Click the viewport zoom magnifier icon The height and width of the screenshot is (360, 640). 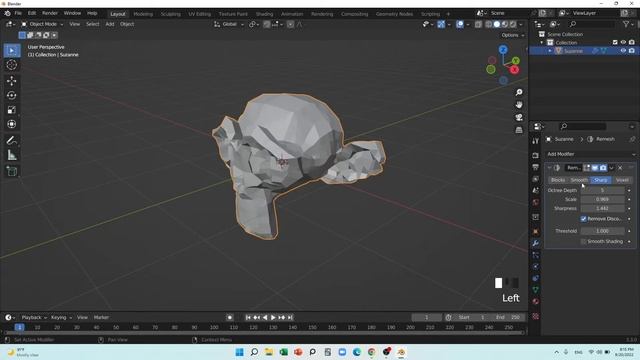point(519,92)
